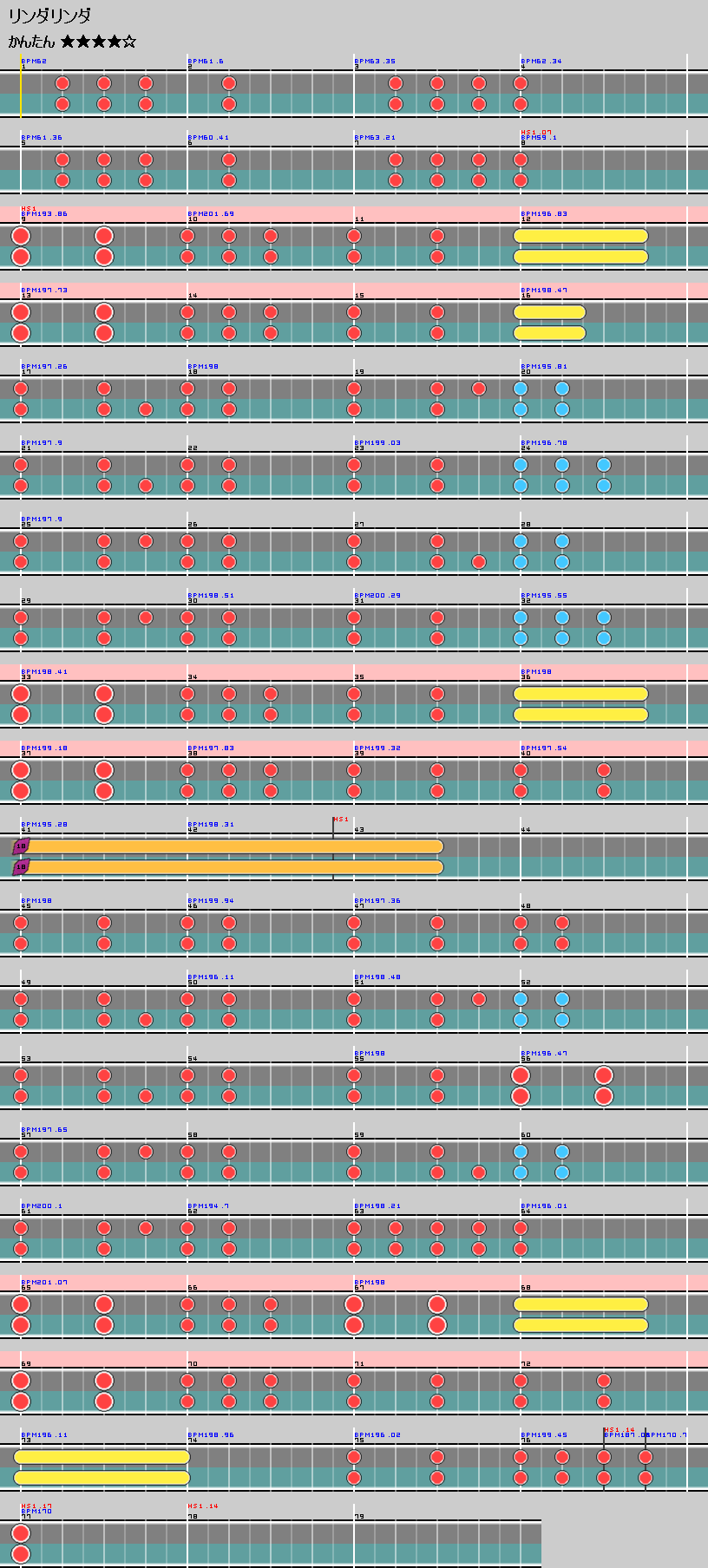Select the large red note starting measure 56, upper lane
This screenshot has width=708, height=1568.
pos(521,1075)
